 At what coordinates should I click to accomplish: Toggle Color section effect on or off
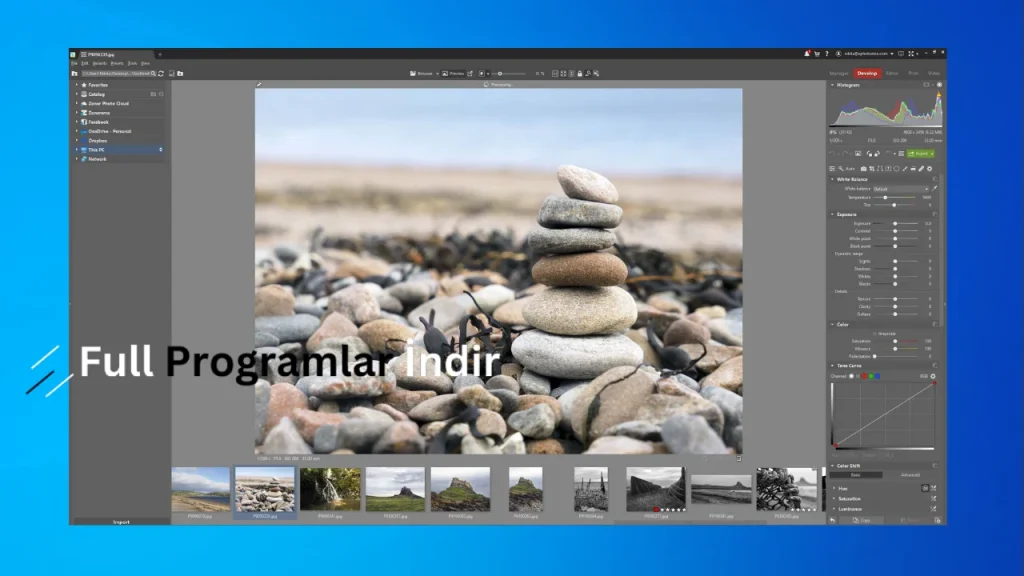point(935,324)
